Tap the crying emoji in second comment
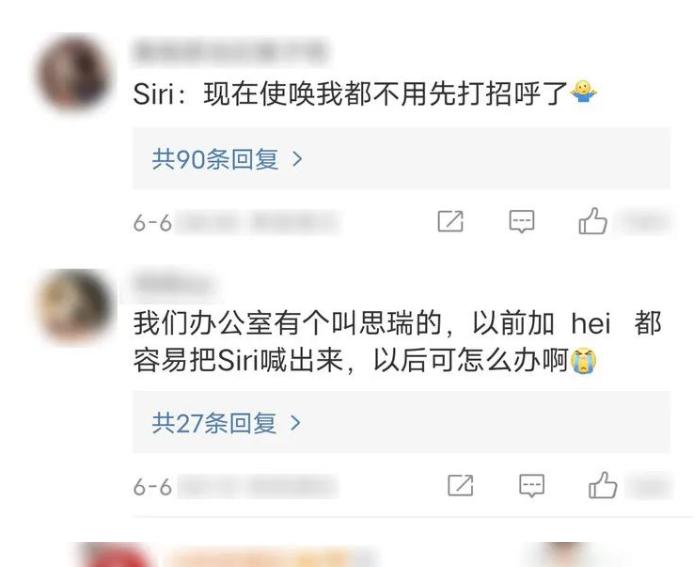Viewport: 698px width, 567px height. pyautogui.click(x=584, y=361)
